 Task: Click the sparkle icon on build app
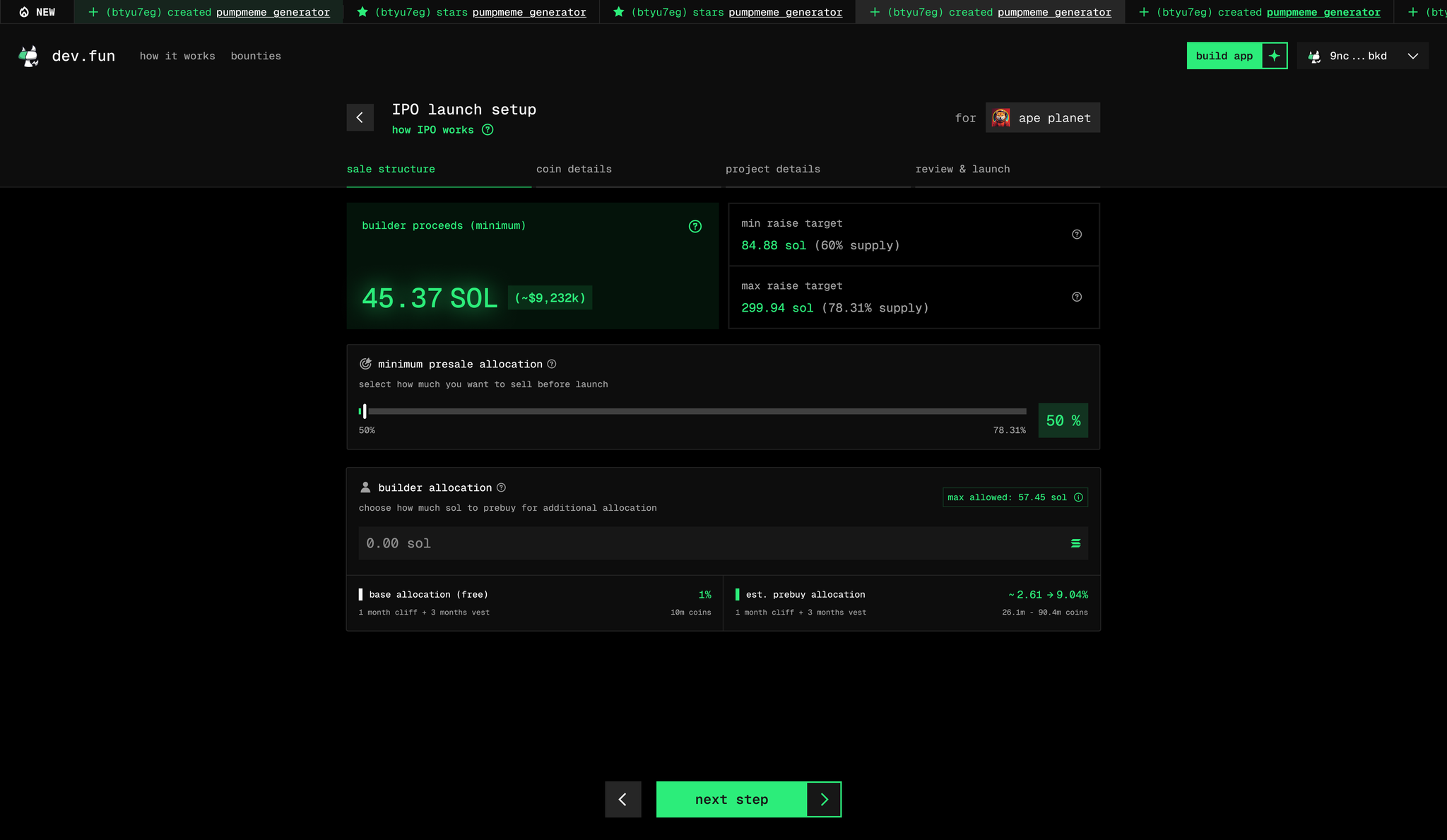[x=1274, y=56]
